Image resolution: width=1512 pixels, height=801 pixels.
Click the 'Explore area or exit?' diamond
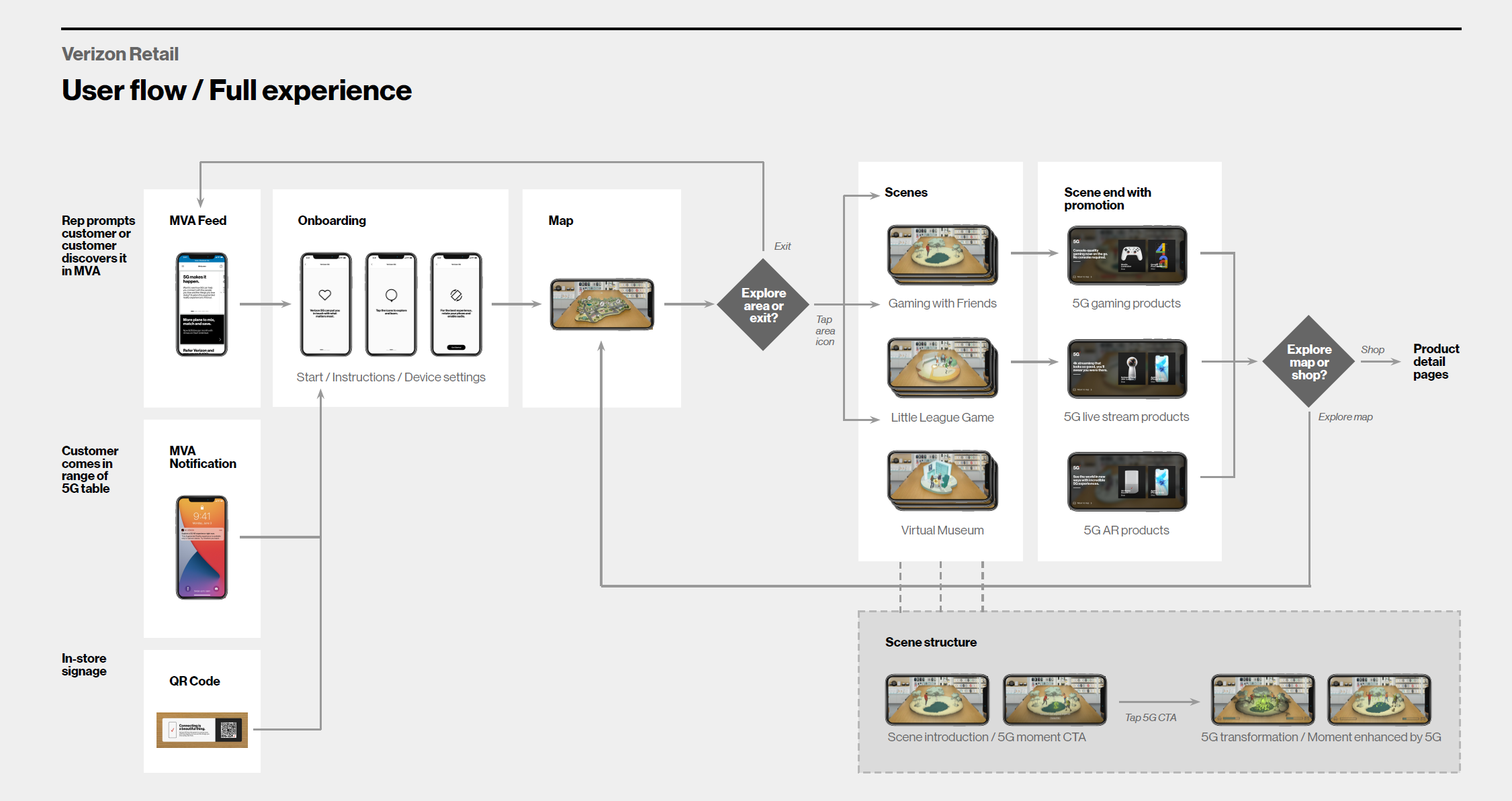point(763,305)
